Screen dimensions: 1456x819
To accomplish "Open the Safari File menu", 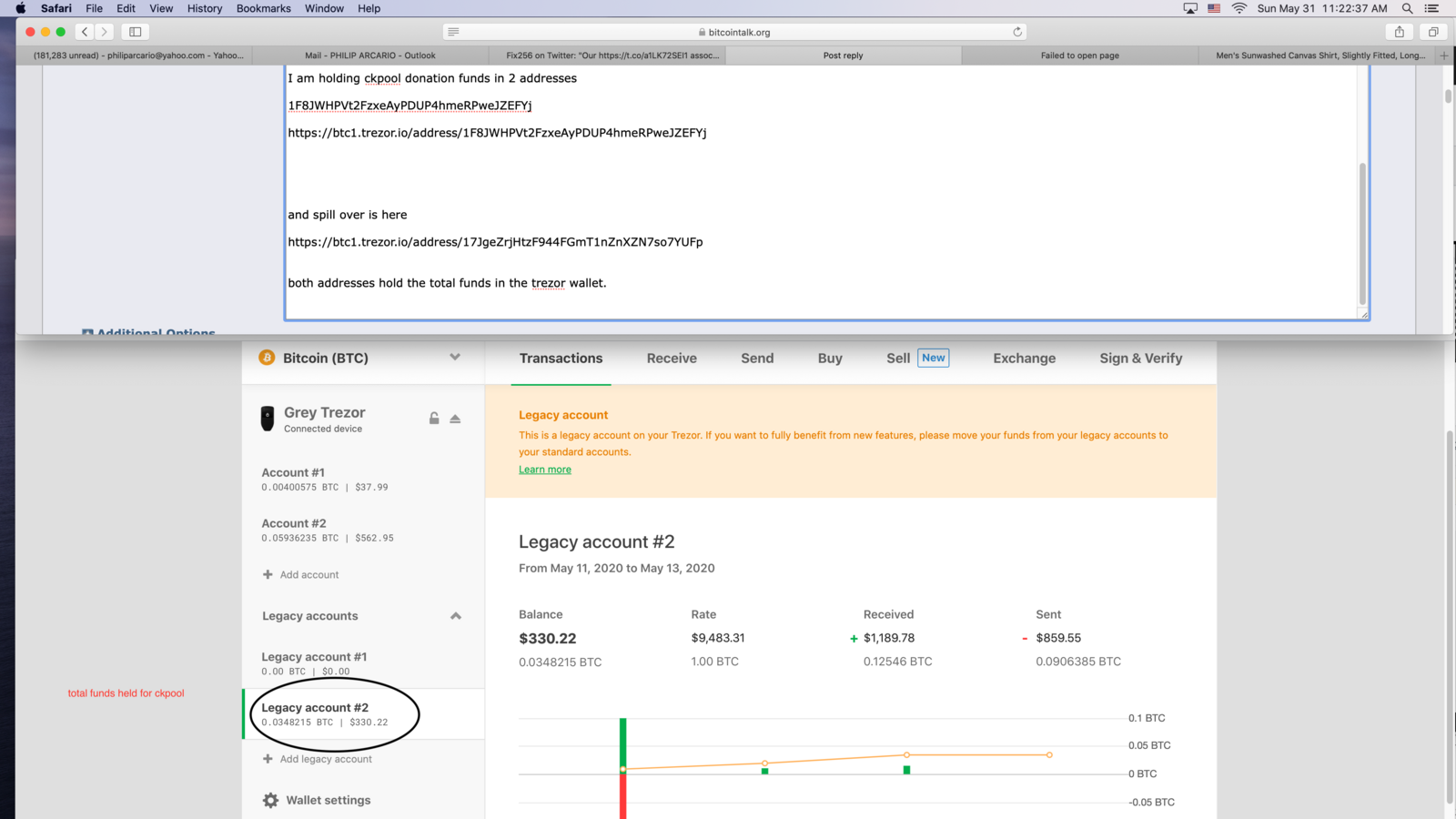I will pos(94,8).
